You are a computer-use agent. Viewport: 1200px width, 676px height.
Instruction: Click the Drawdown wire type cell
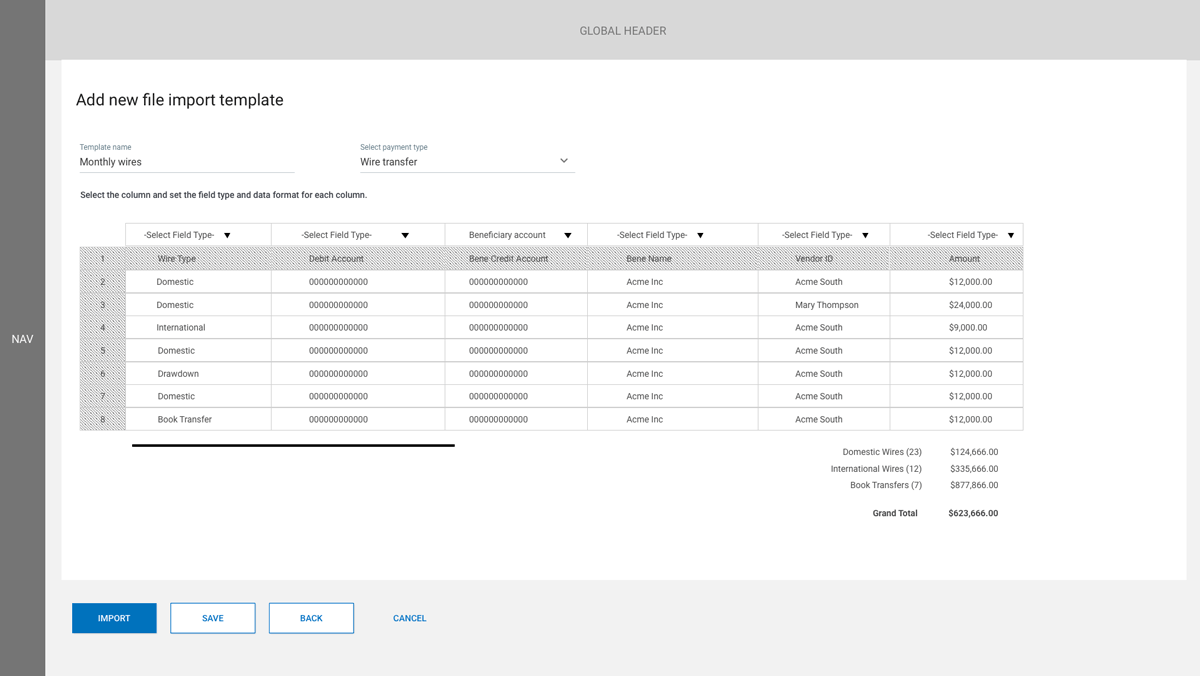(x=198, y=374)
